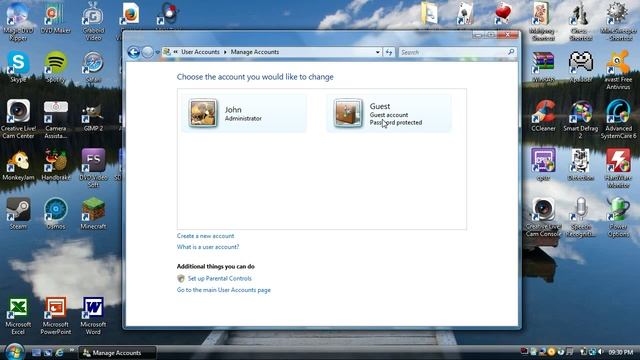
Task: Select User Accounts in the breadcrumb
Action: click(200, 52)
